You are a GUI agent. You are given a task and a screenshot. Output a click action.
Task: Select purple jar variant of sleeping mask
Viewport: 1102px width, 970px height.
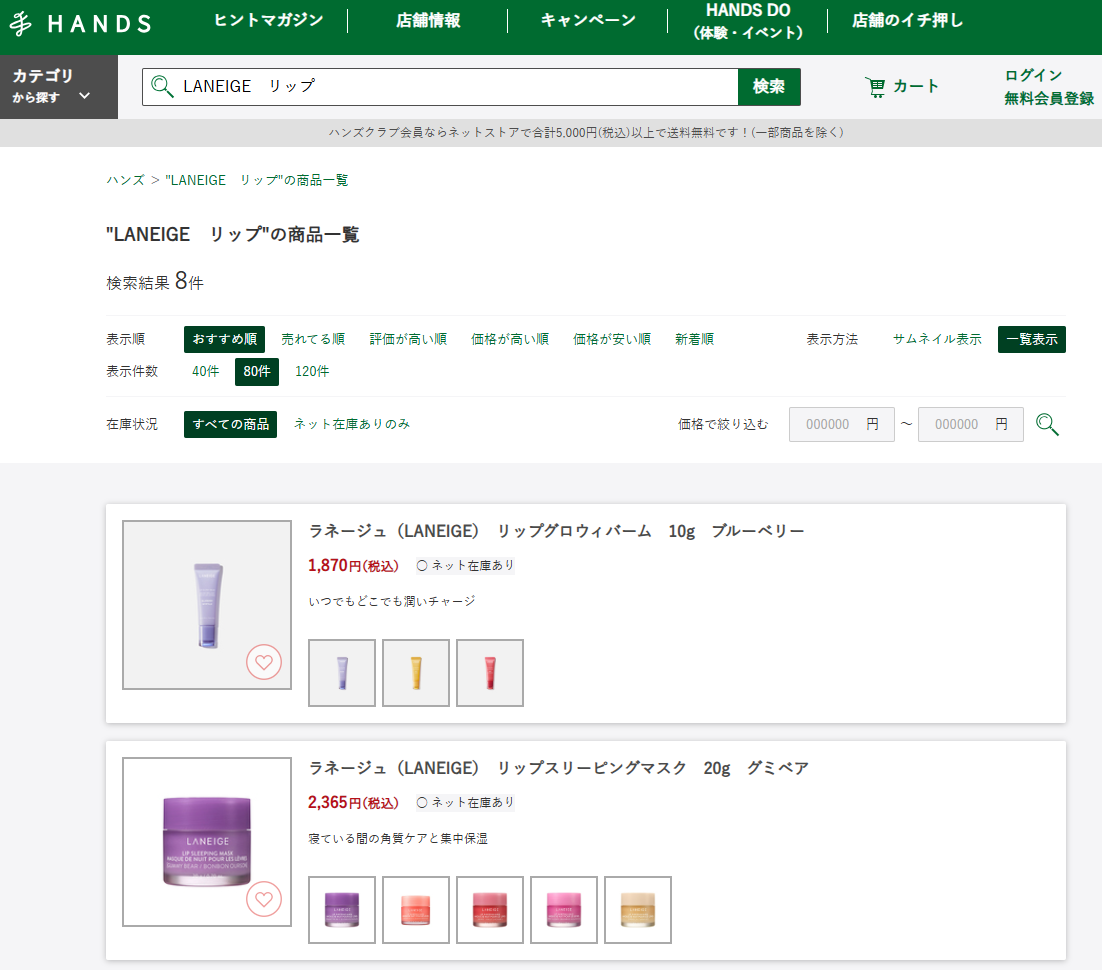click(342, 910)
